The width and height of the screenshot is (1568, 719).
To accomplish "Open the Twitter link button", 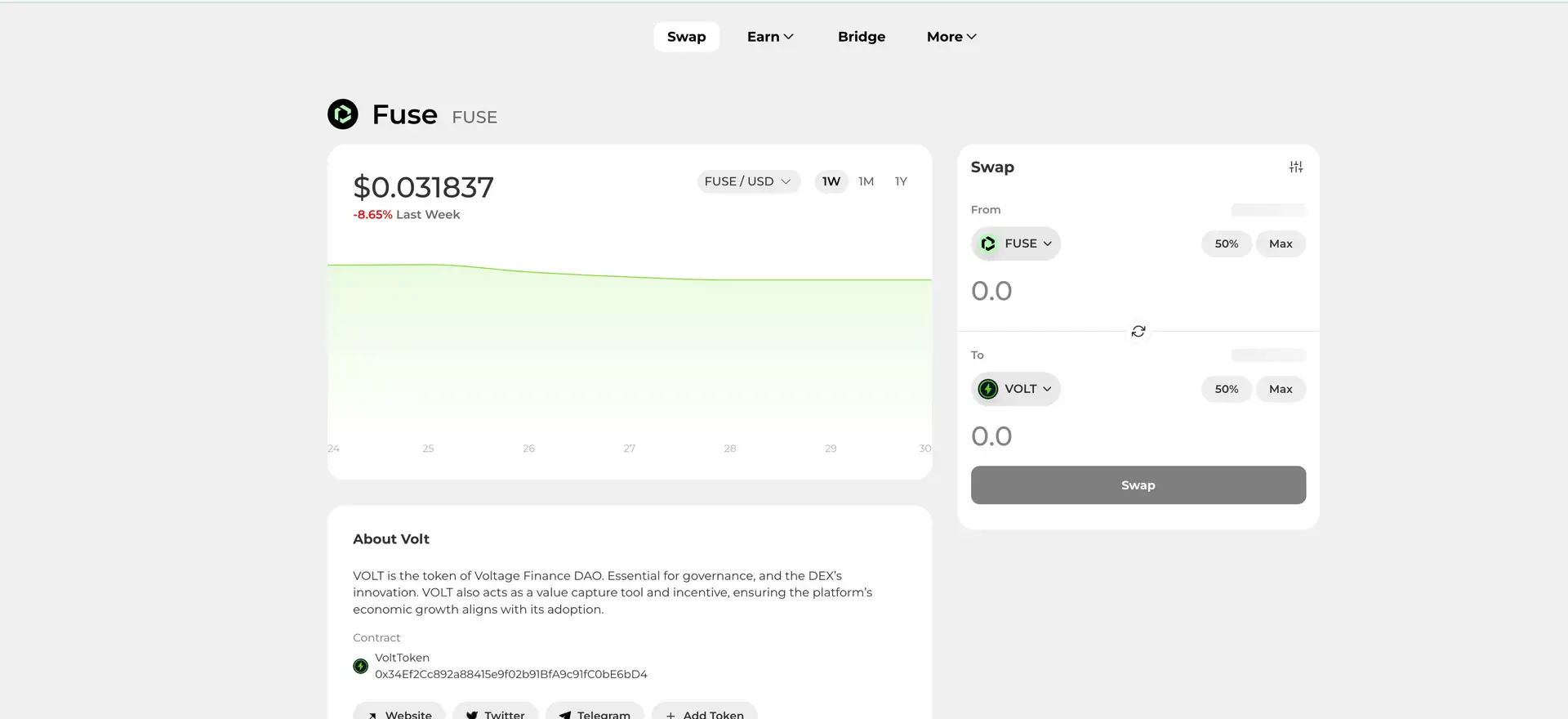I will click(x=496, y=712).
